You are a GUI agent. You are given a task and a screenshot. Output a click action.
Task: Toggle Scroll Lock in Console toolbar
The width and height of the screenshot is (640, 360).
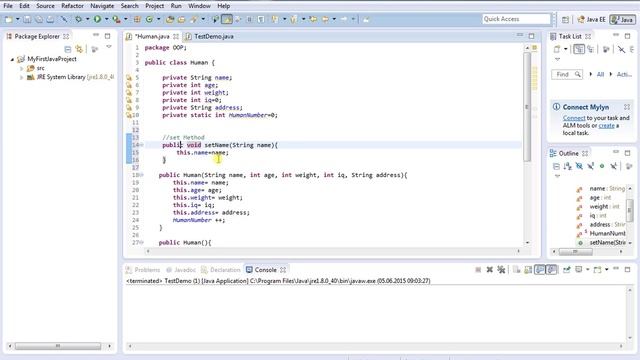point(528,270)
